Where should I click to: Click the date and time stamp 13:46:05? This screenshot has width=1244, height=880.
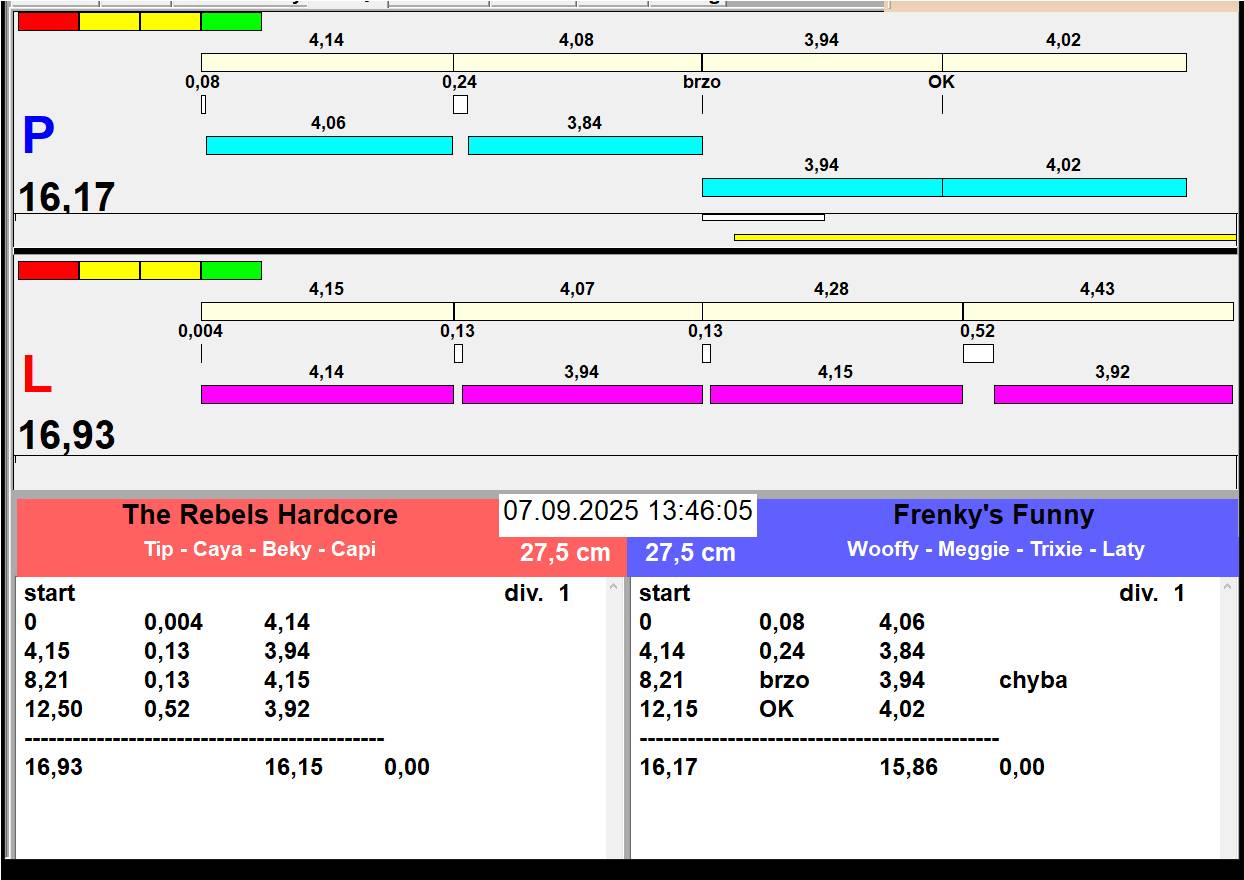tap(627, 511)
